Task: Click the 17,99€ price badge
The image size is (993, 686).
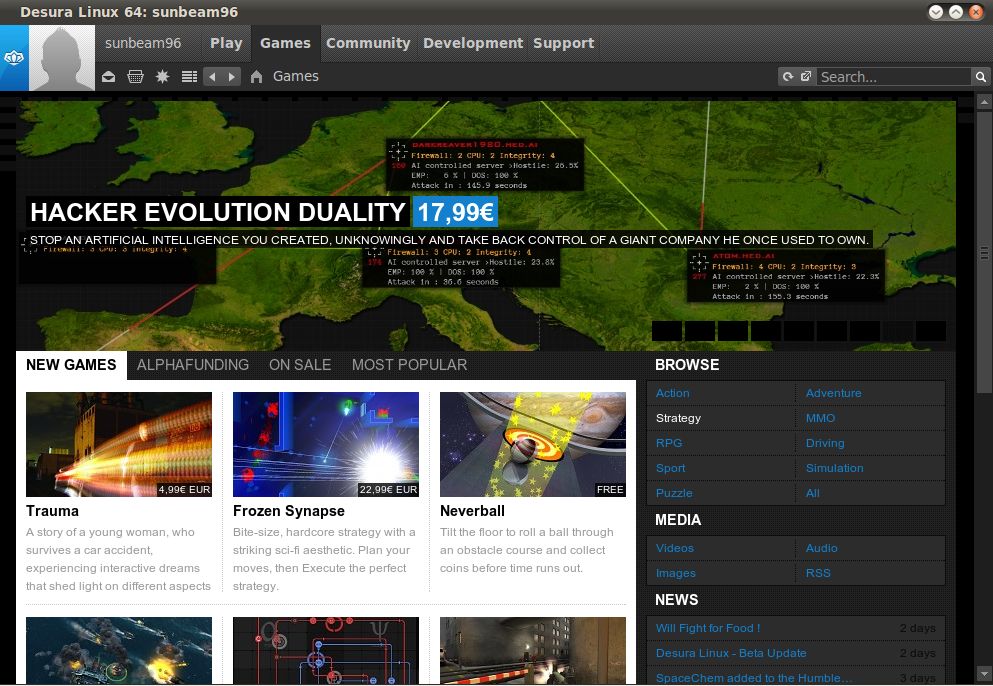Action: click(455, 212)
